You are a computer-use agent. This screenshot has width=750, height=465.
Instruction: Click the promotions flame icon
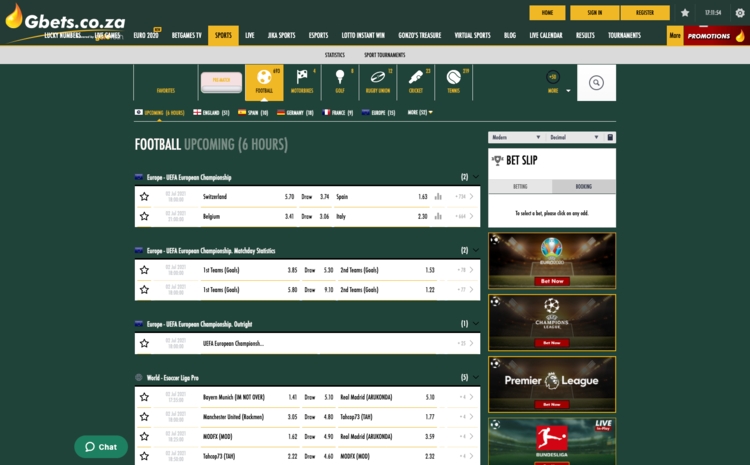click(740, 36)
